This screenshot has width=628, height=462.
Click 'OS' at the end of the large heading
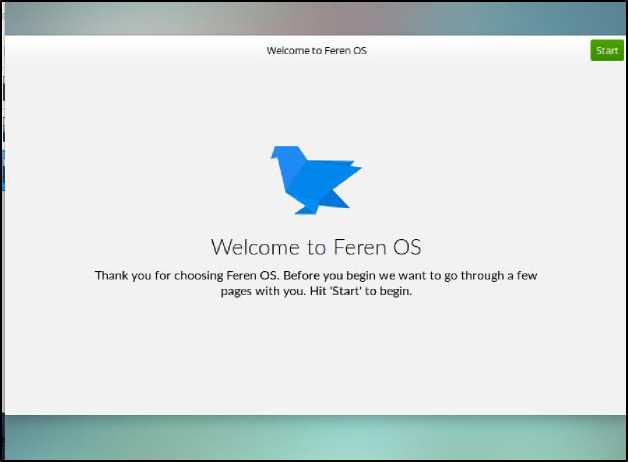pos(407,247)
